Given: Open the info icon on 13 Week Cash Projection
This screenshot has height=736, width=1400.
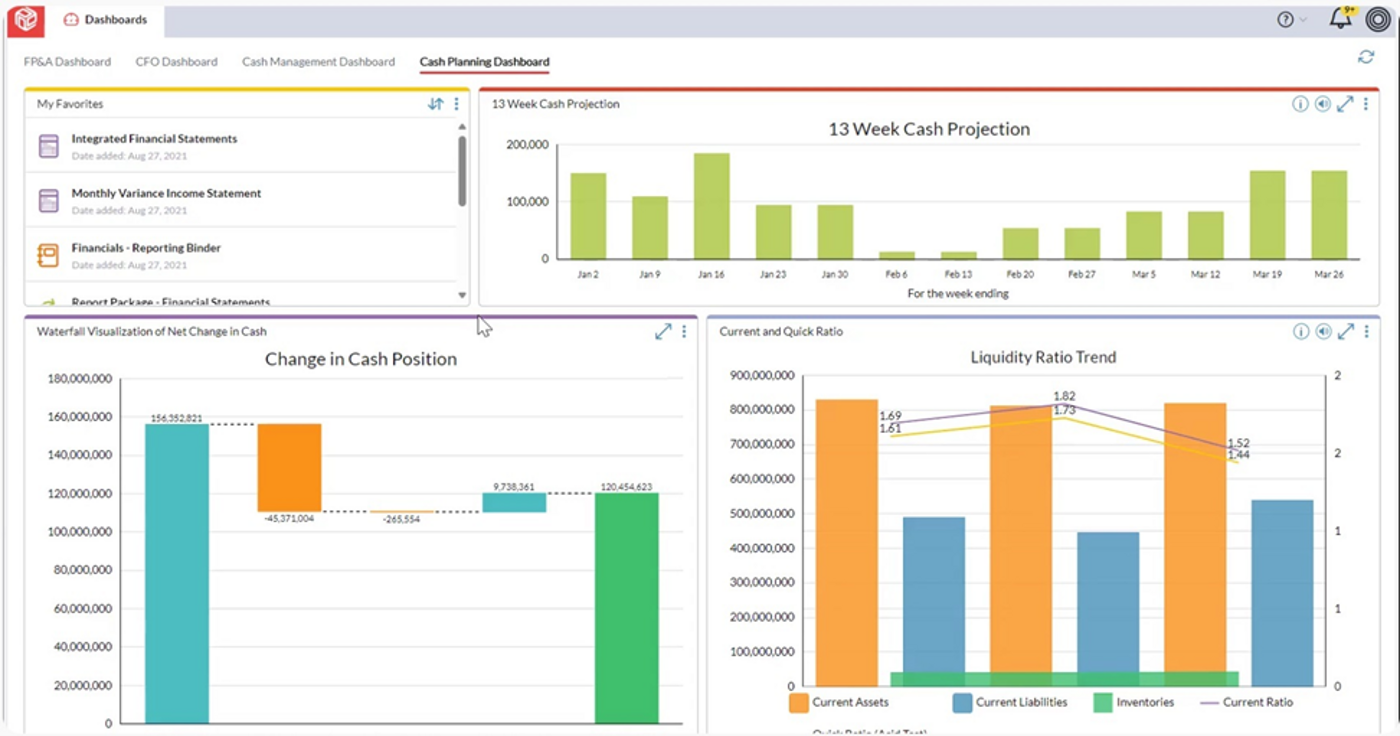Looking at the screenshot, I should coord(1301,103).
